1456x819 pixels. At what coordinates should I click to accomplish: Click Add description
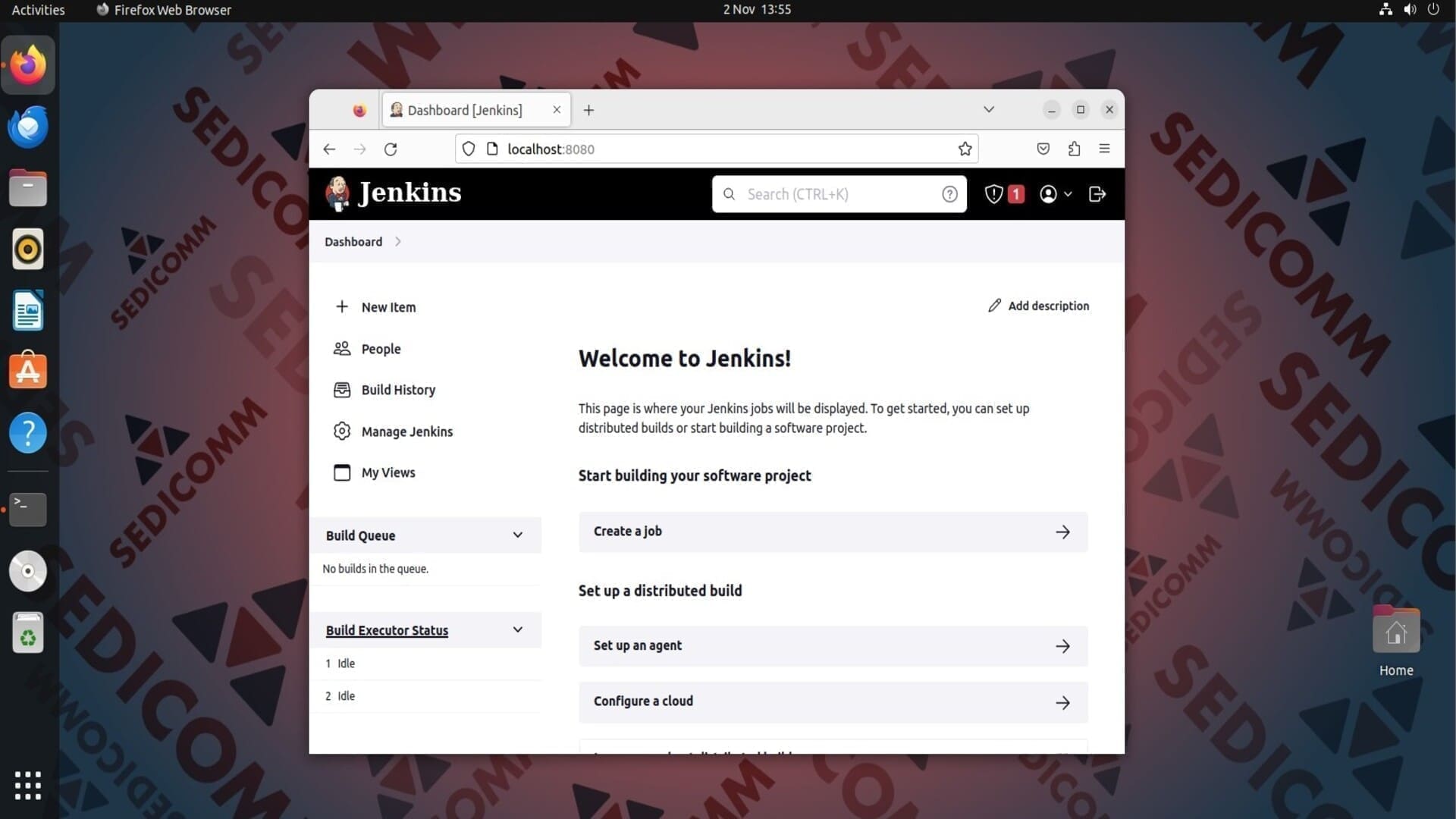pyautogui.click(x=1038, y=306)
